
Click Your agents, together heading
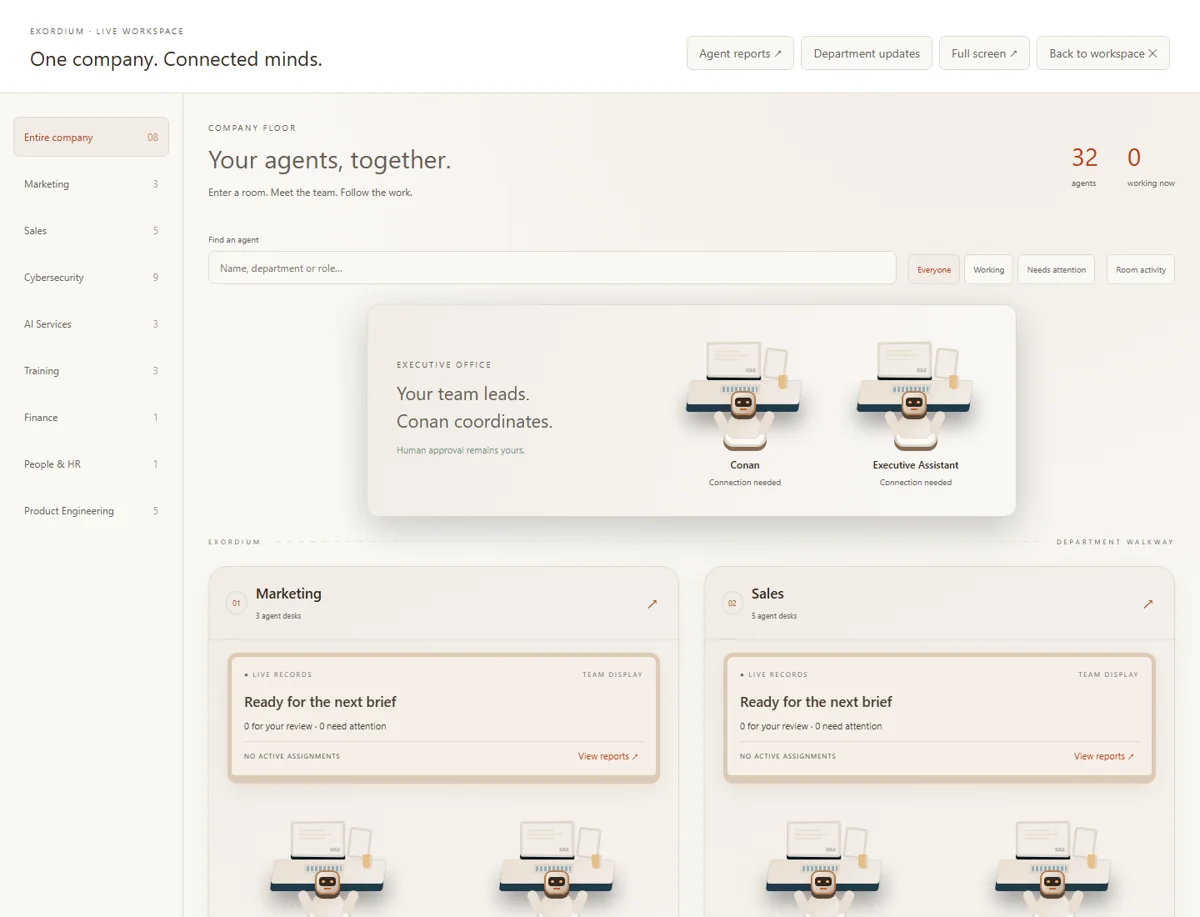pyautogui.click(x=329, y=160)
